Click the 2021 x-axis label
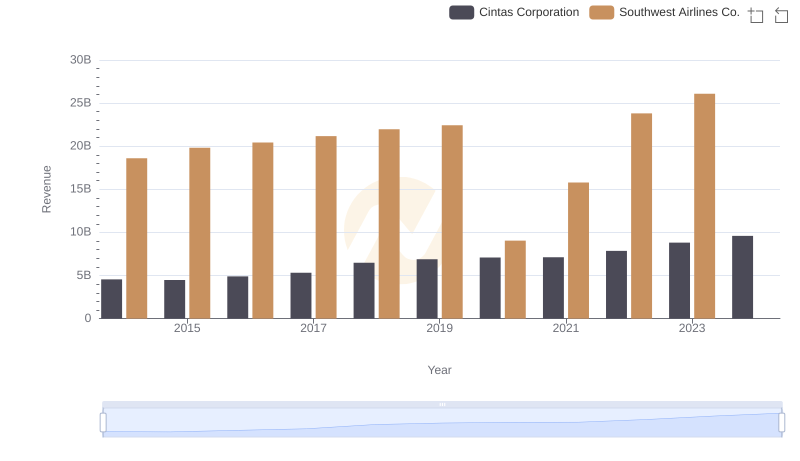Screen dimensions: 800x461 pyautogui.click(x=566, y=328)
